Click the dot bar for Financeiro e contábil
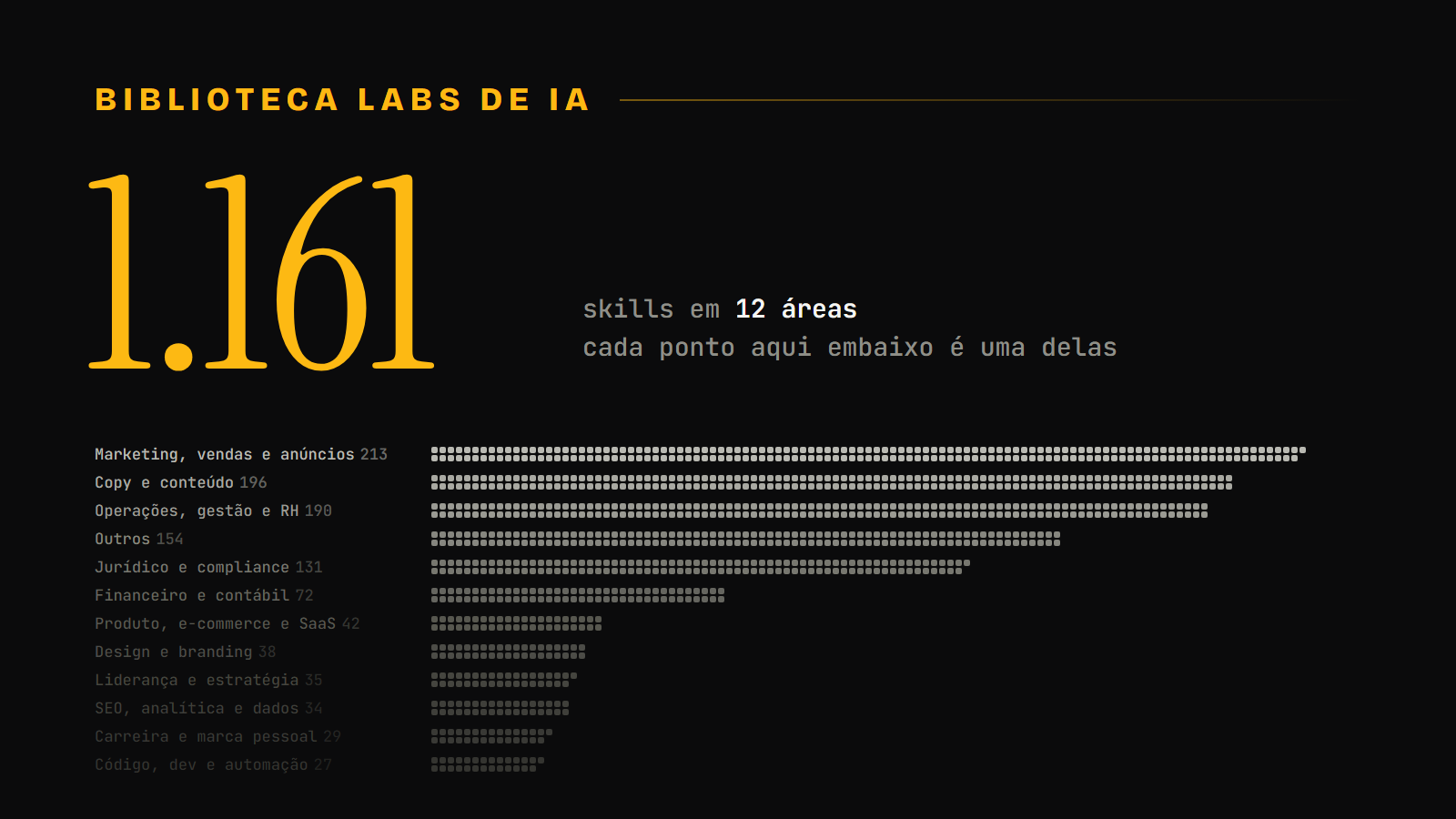1456x819 pixels. [x=578, y=595]
